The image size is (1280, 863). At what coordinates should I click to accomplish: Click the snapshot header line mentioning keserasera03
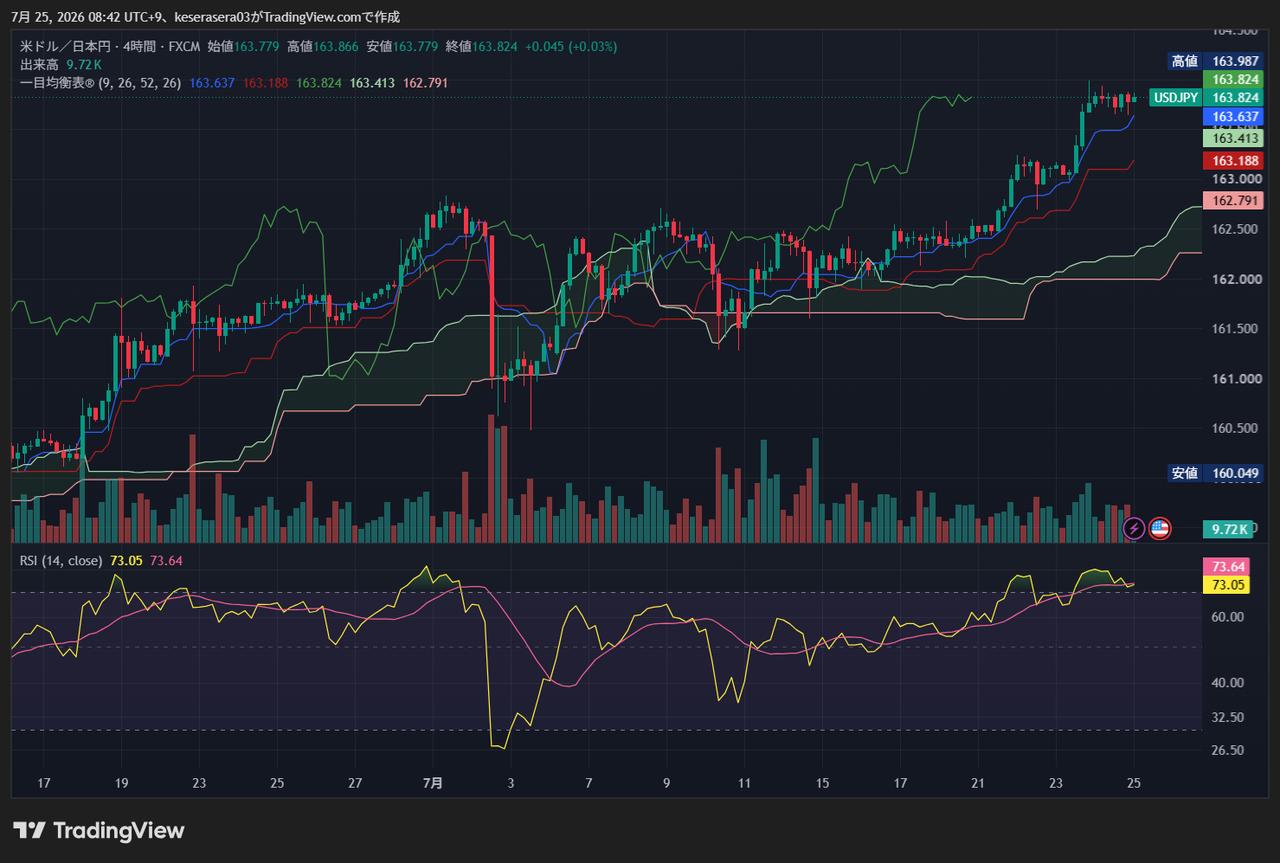click(205, 17)
